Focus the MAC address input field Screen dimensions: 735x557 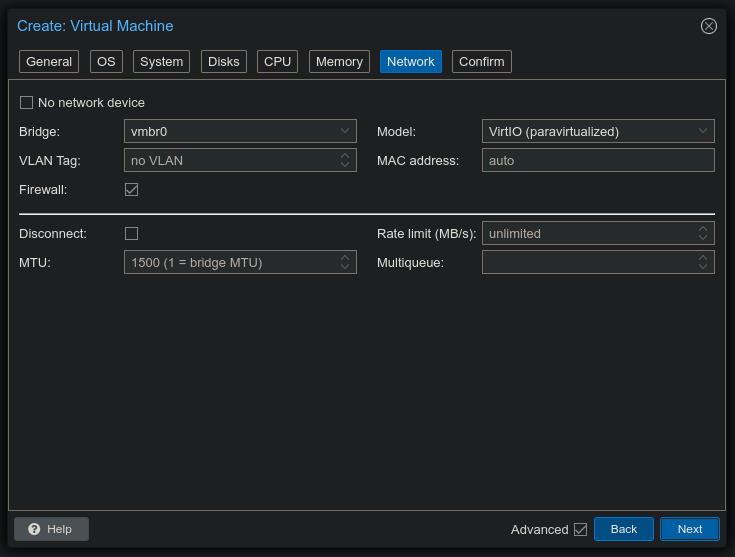[597, 160]
